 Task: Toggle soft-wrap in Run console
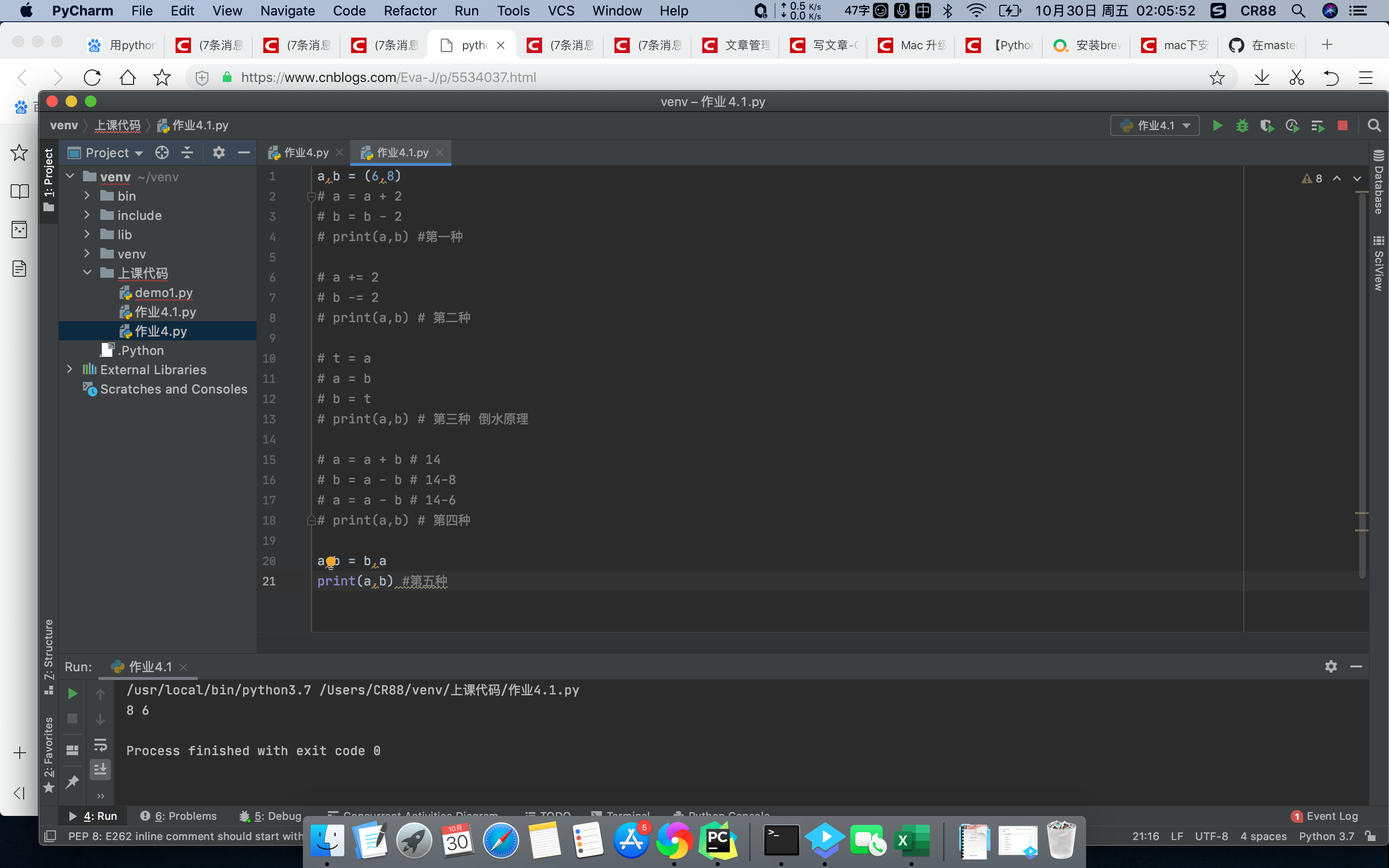click(x=100, y=745)
